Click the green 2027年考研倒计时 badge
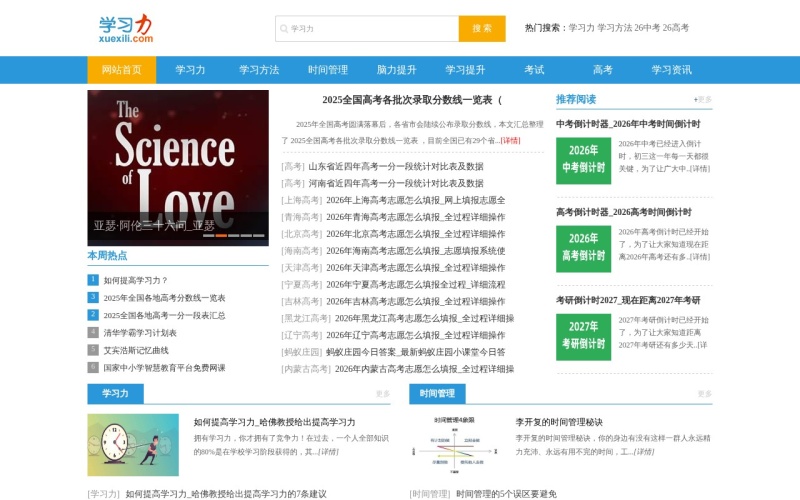The height and width of the screenshot is (500, 800). pyautogui.click(x=583, y=335)
